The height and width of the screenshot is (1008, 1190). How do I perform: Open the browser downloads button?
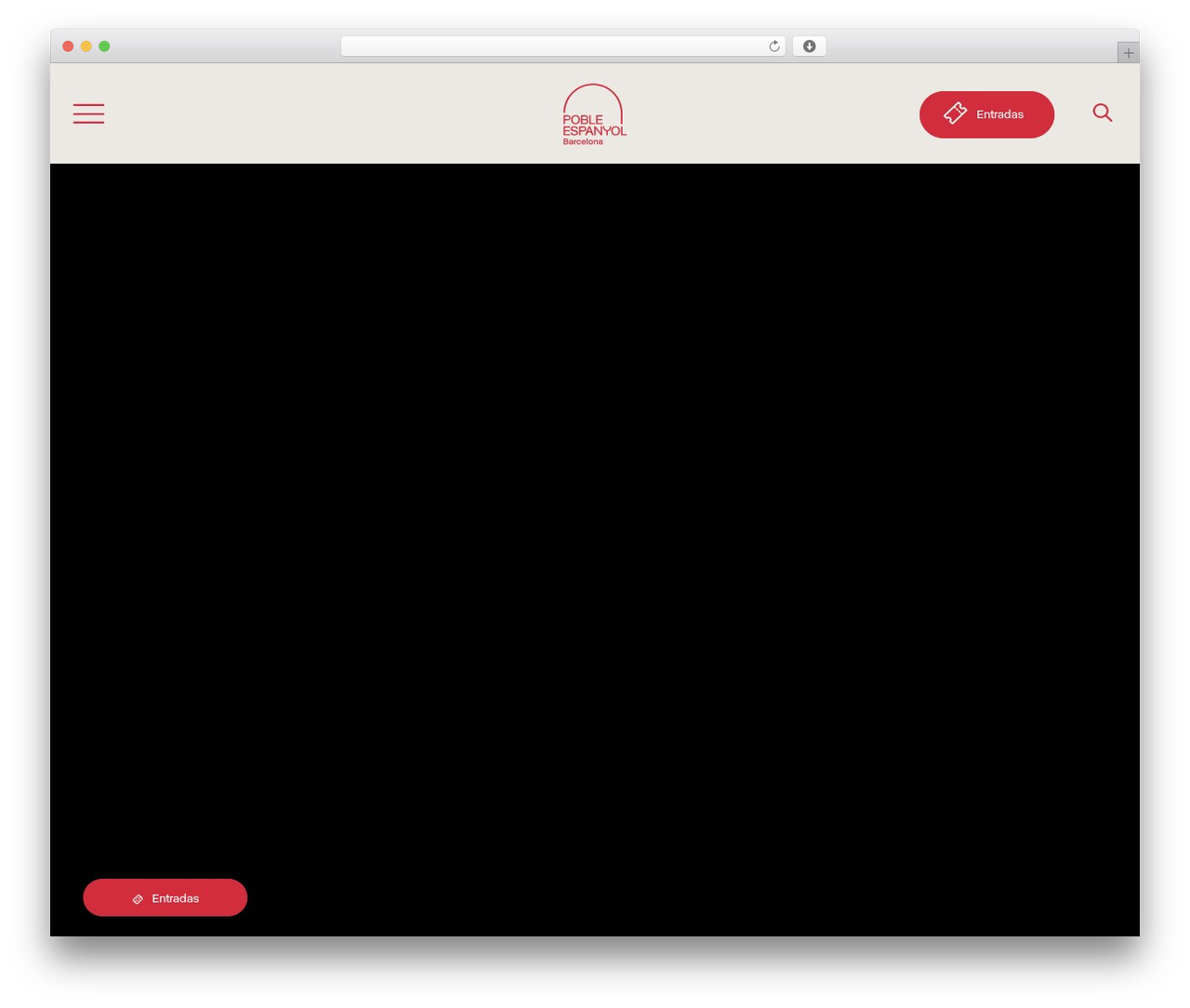pos(809,46)
